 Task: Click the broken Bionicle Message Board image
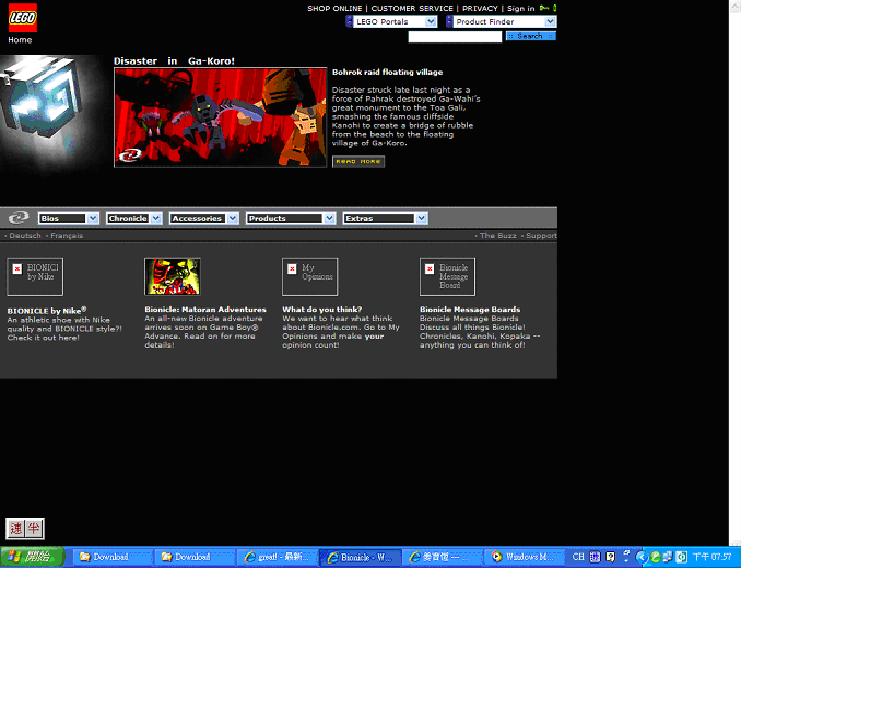[447, 277]
